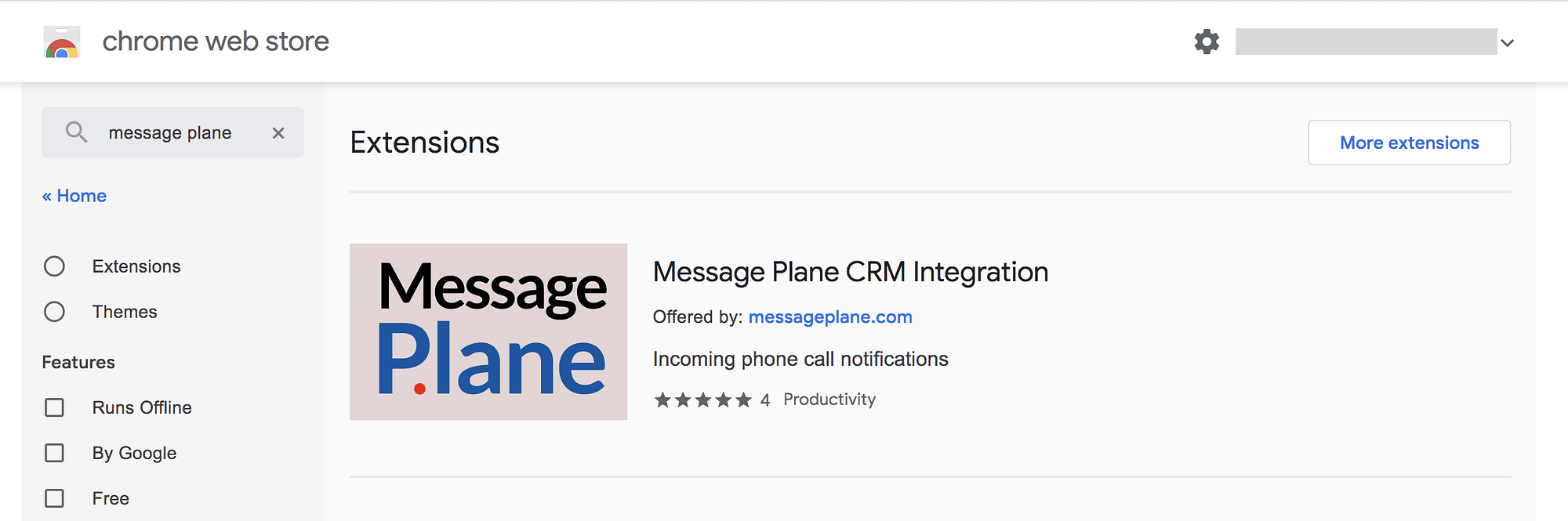Open settings via the gear icon
The image size is (1568, 521).
tap(1207, 42)
